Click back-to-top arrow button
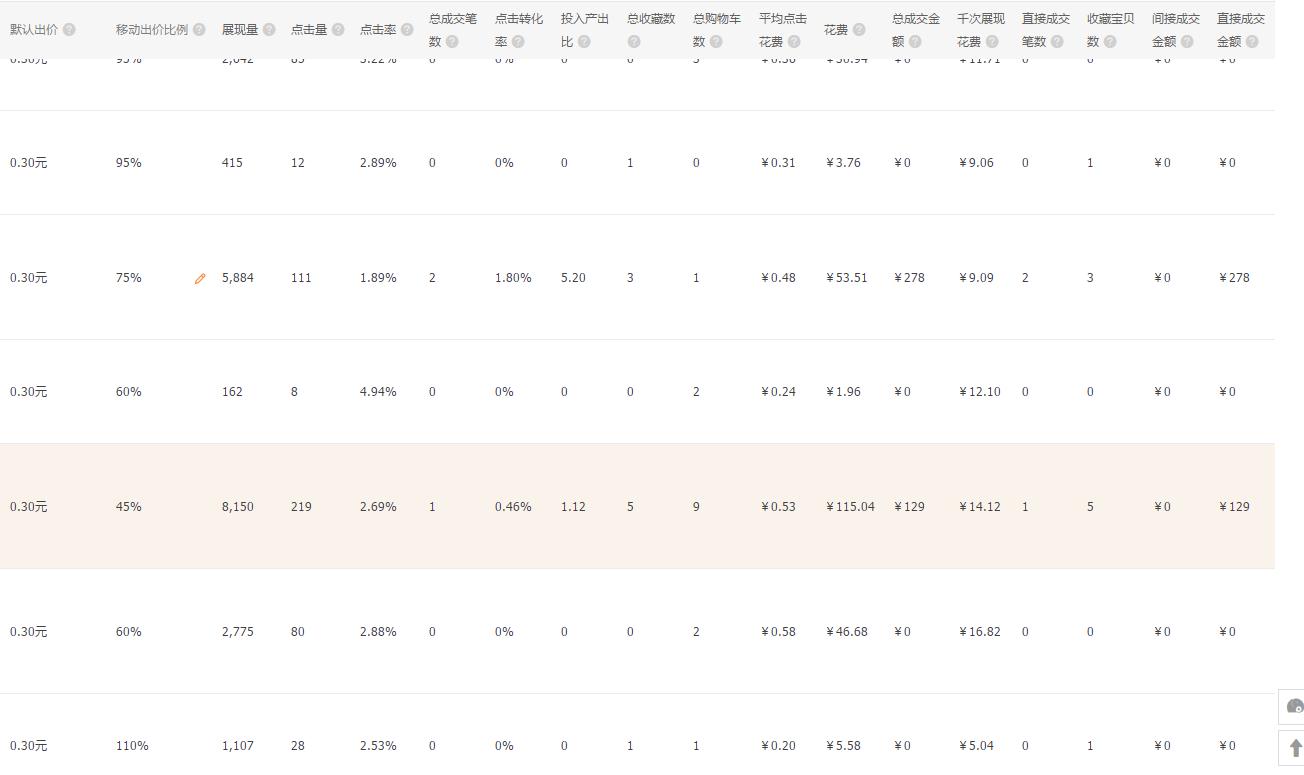Viewport: 1304px width, 775px height. tap(1295, 748)
